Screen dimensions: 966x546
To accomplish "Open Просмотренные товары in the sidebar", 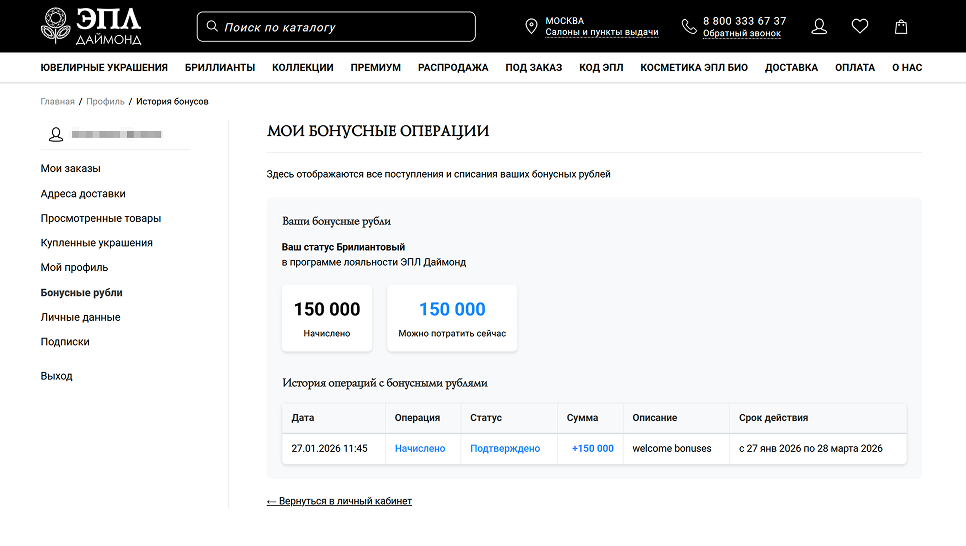I will [x=100, y=218].
